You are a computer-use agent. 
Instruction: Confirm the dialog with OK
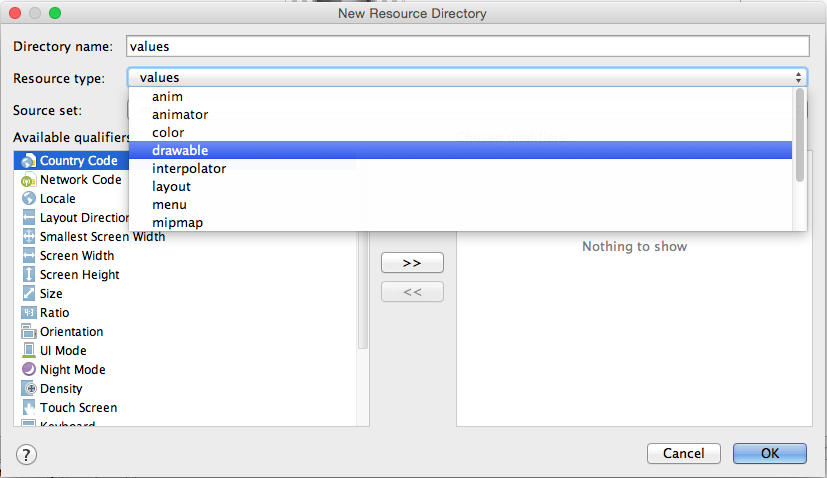point(770,453)
